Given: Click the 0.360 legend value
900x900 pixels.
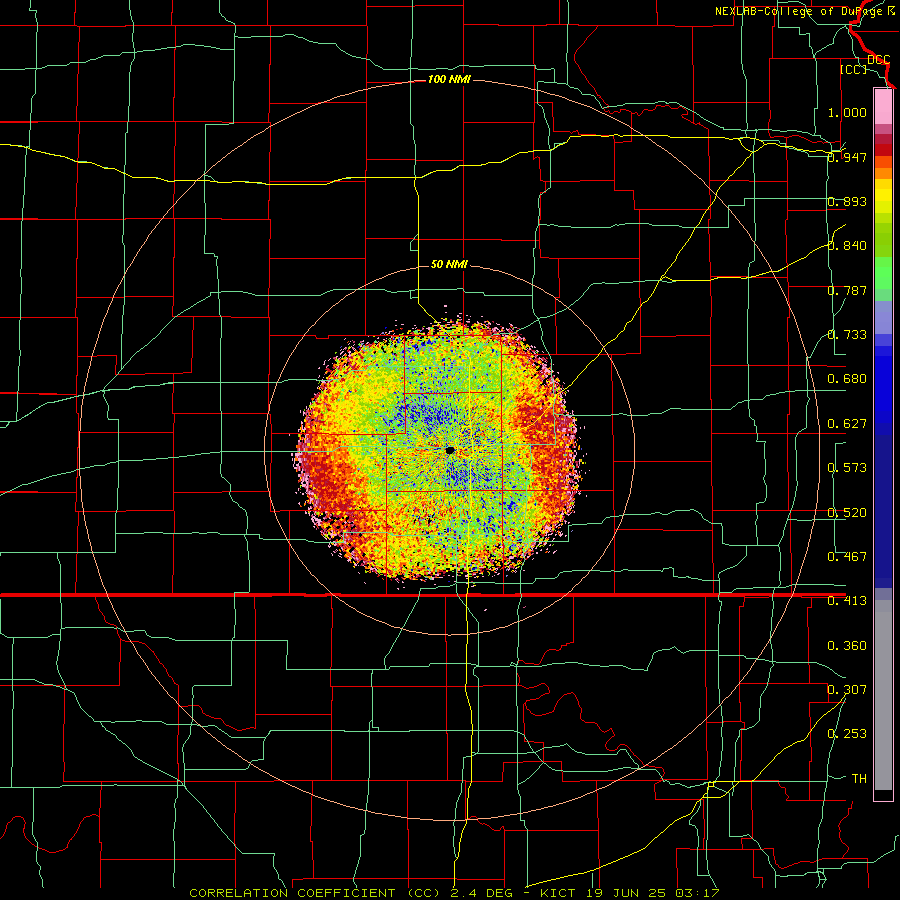Looking at the screenshot, I should click(x=847, y=646).
